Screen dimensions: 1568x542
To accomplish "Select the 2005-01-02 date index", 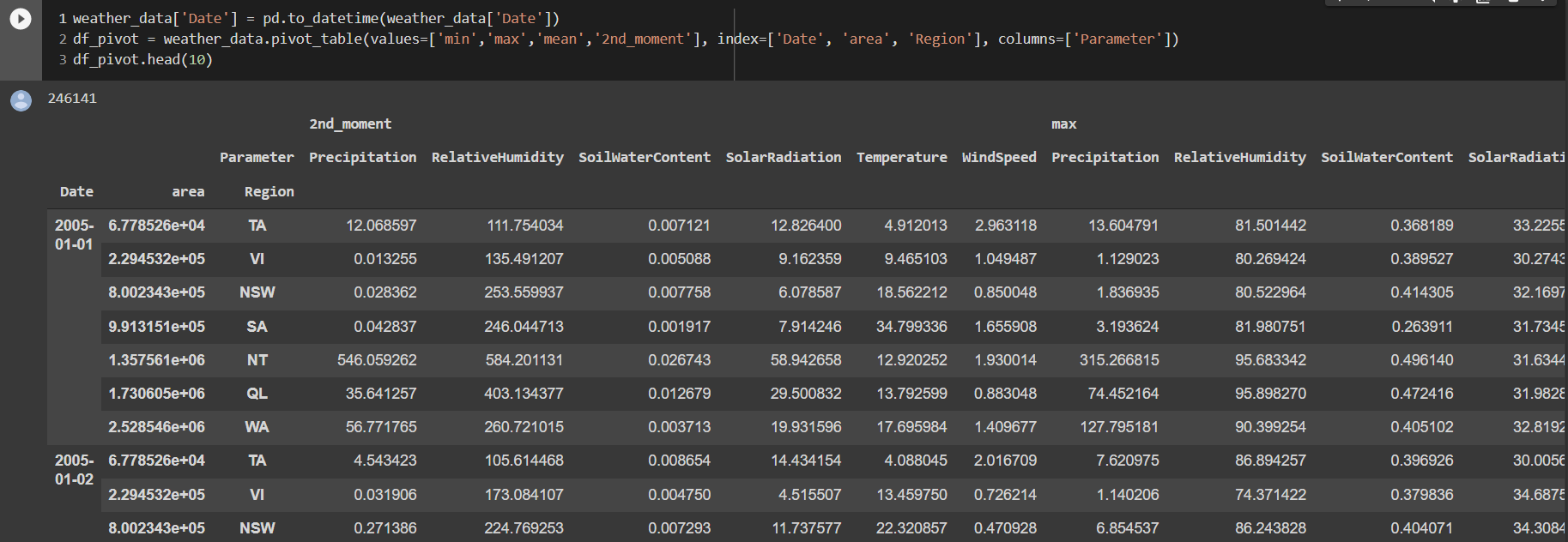I will coord(75,469).
